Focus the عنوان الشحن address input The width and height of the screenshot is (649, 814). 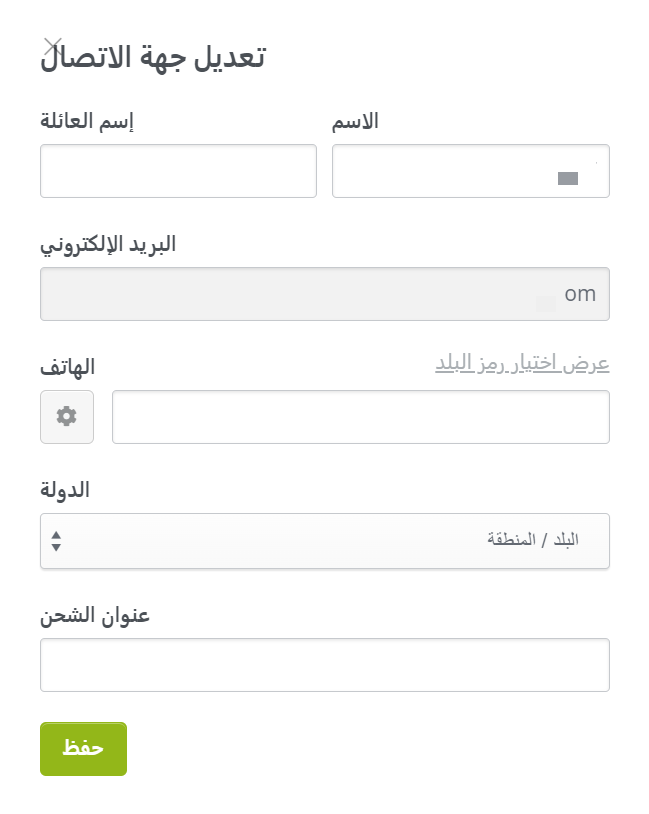pyautogui.click(x=325, y=665)
